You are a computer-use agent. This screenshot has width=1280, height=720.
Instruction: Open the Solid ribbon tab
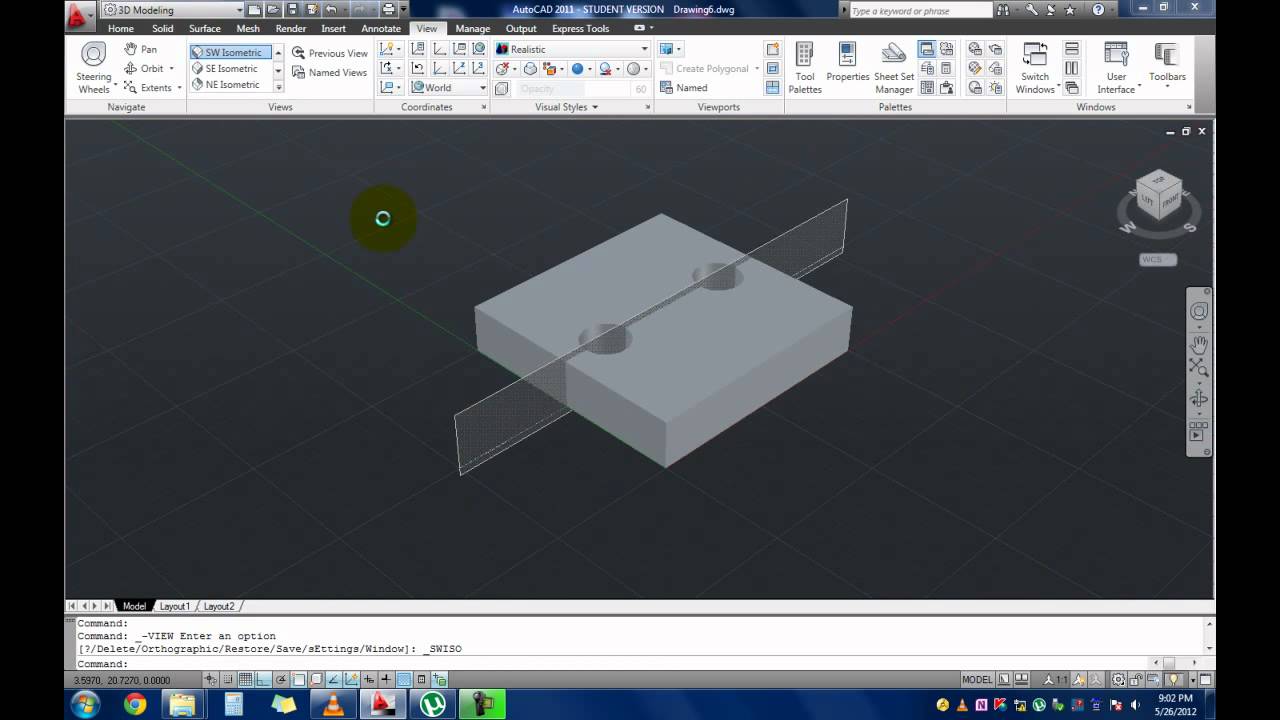[162, 28]
